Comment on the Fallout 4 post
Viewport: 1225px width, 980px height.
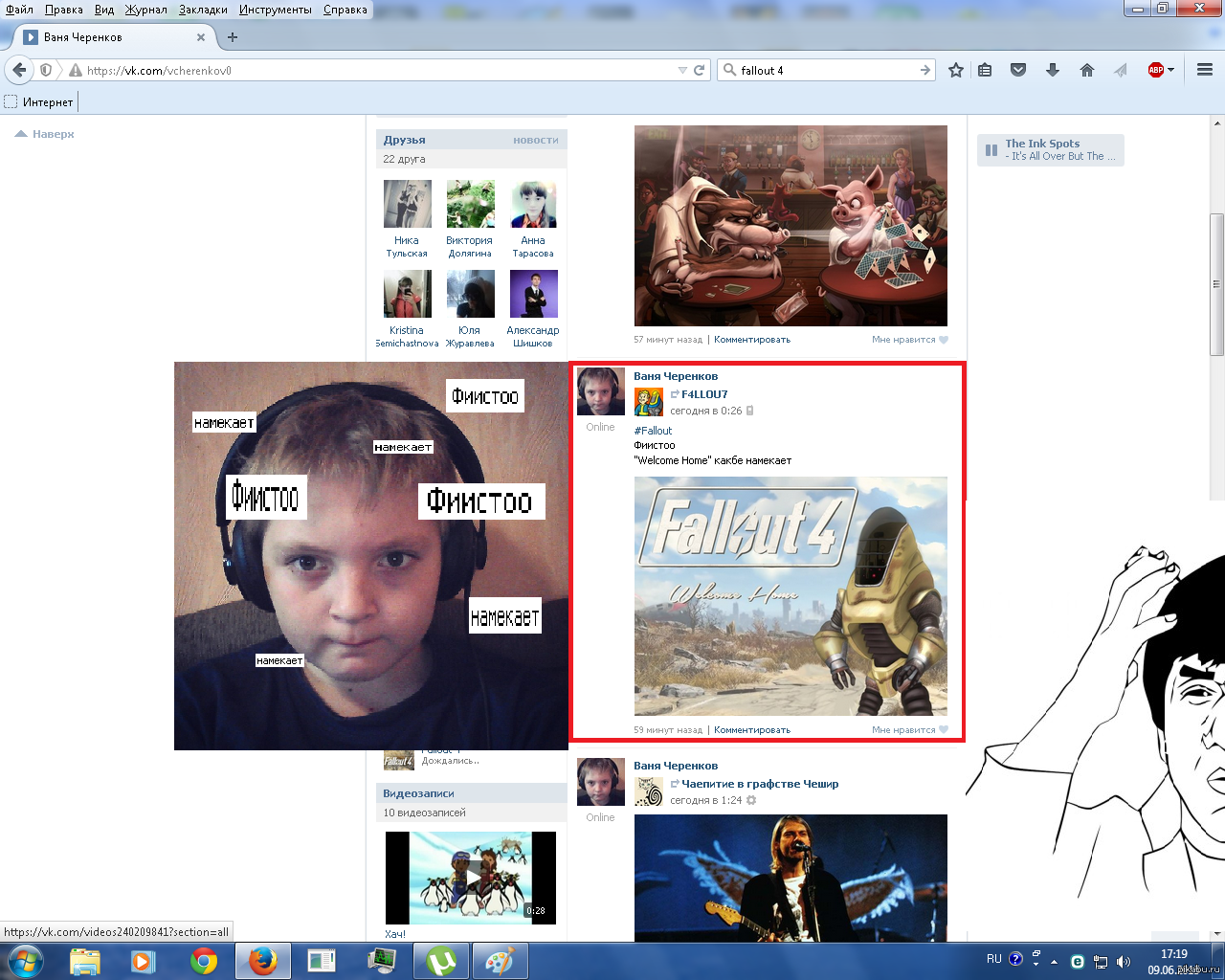(x=752, y=730)
